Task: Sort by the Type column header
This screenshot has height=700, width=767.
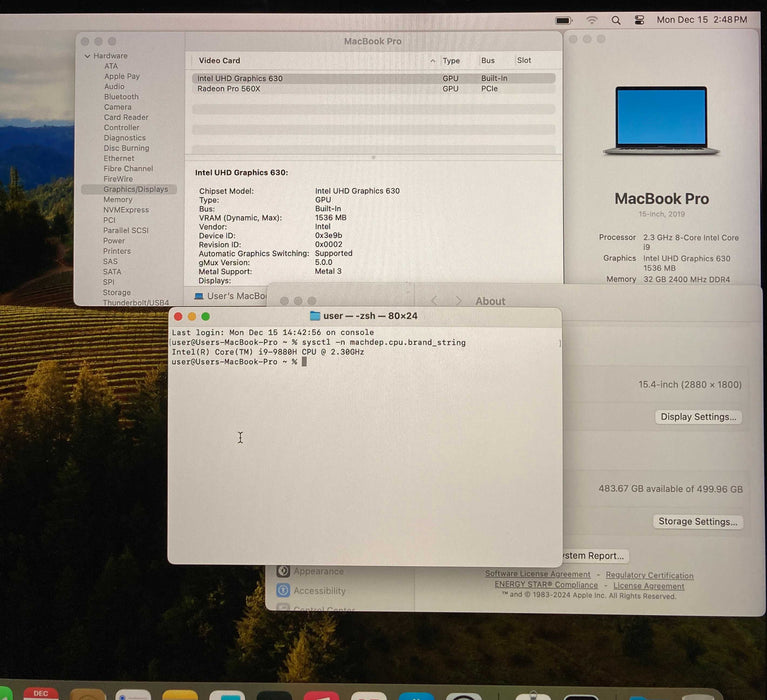Action: click(451, 61)
